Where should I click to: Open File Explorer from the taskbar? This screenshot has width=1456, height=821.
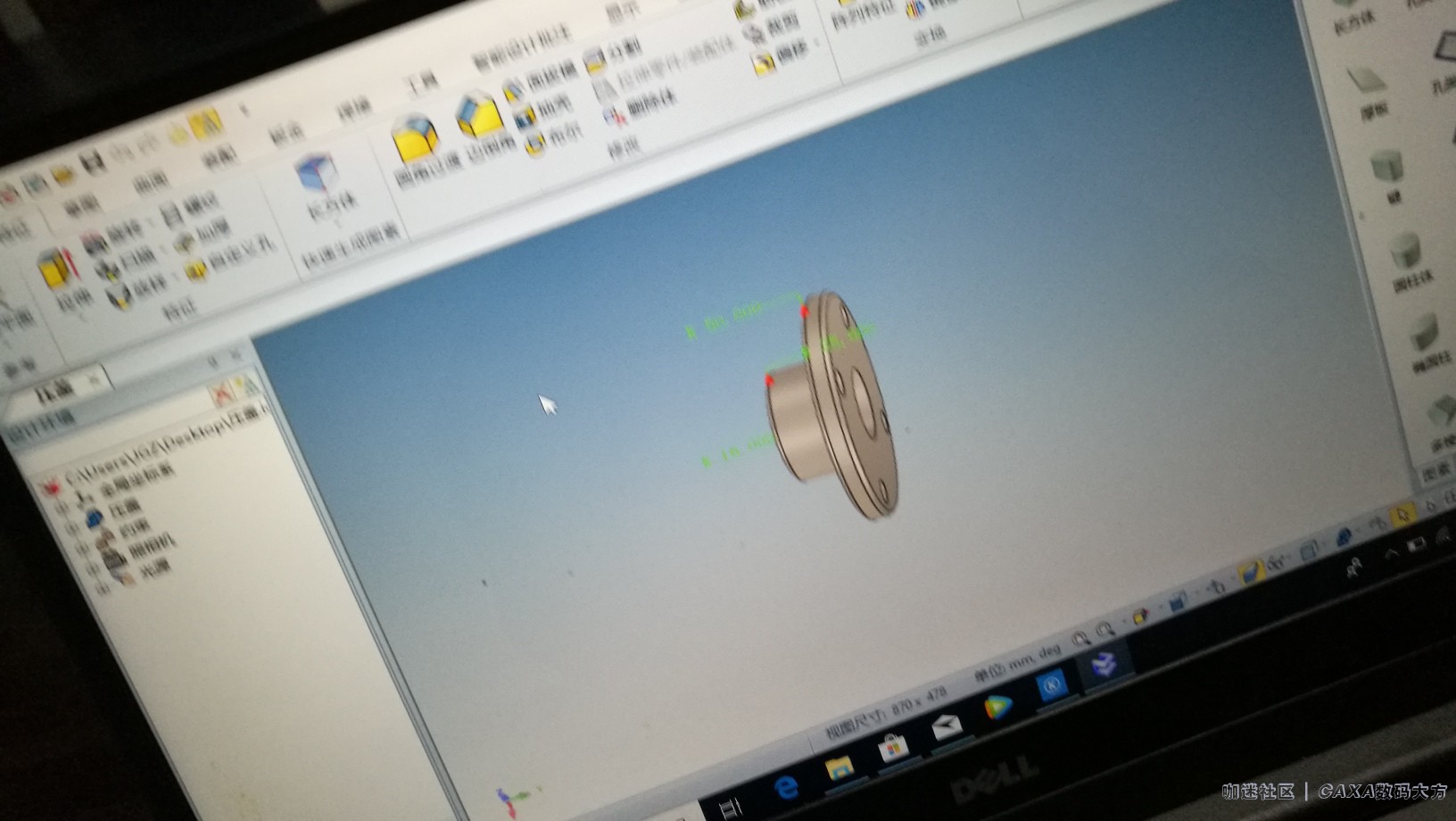(x=839, y=767)
